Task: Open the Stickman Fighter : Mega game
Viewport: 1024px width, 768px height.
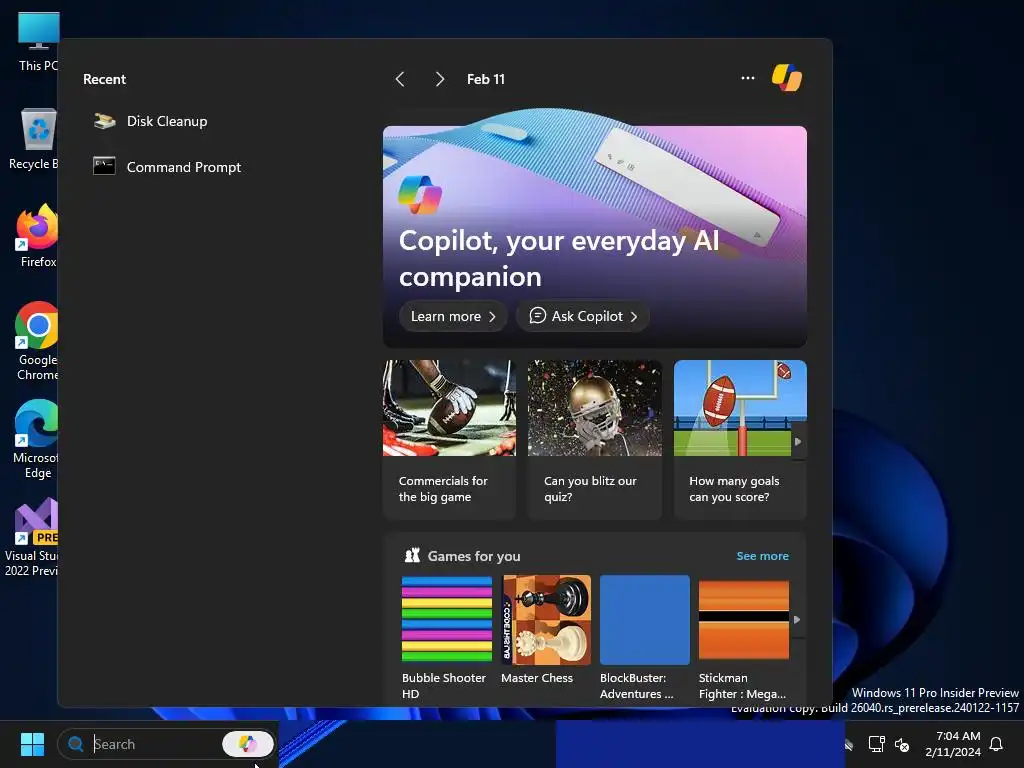Action: click(x=744, y=637)
